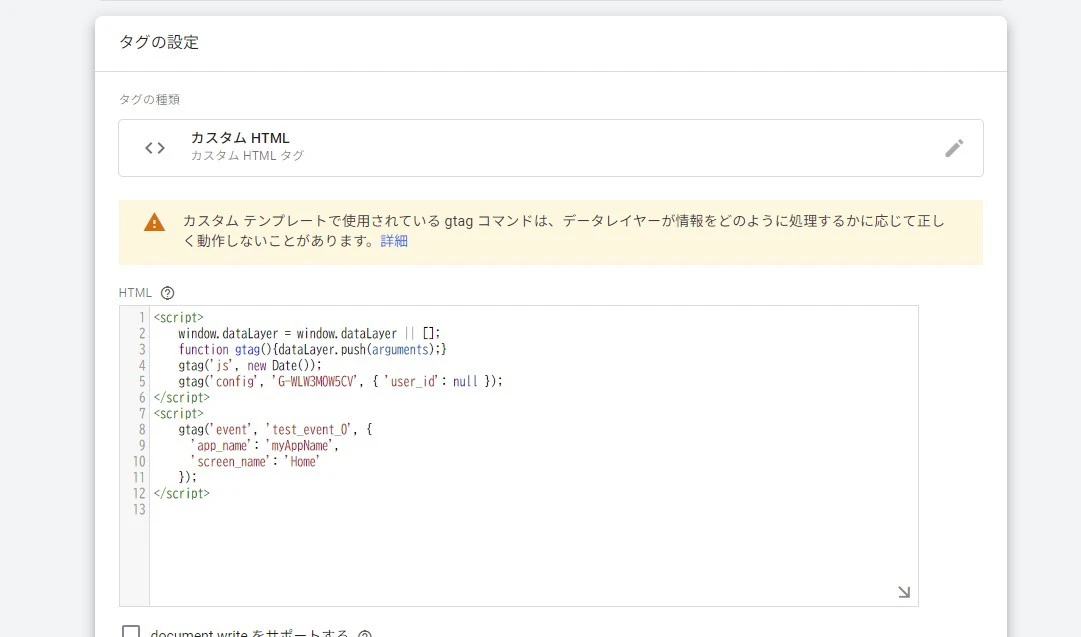Click the 'user_id' key on line 5
Screen dimensions: 1081x637
point(412,381)
